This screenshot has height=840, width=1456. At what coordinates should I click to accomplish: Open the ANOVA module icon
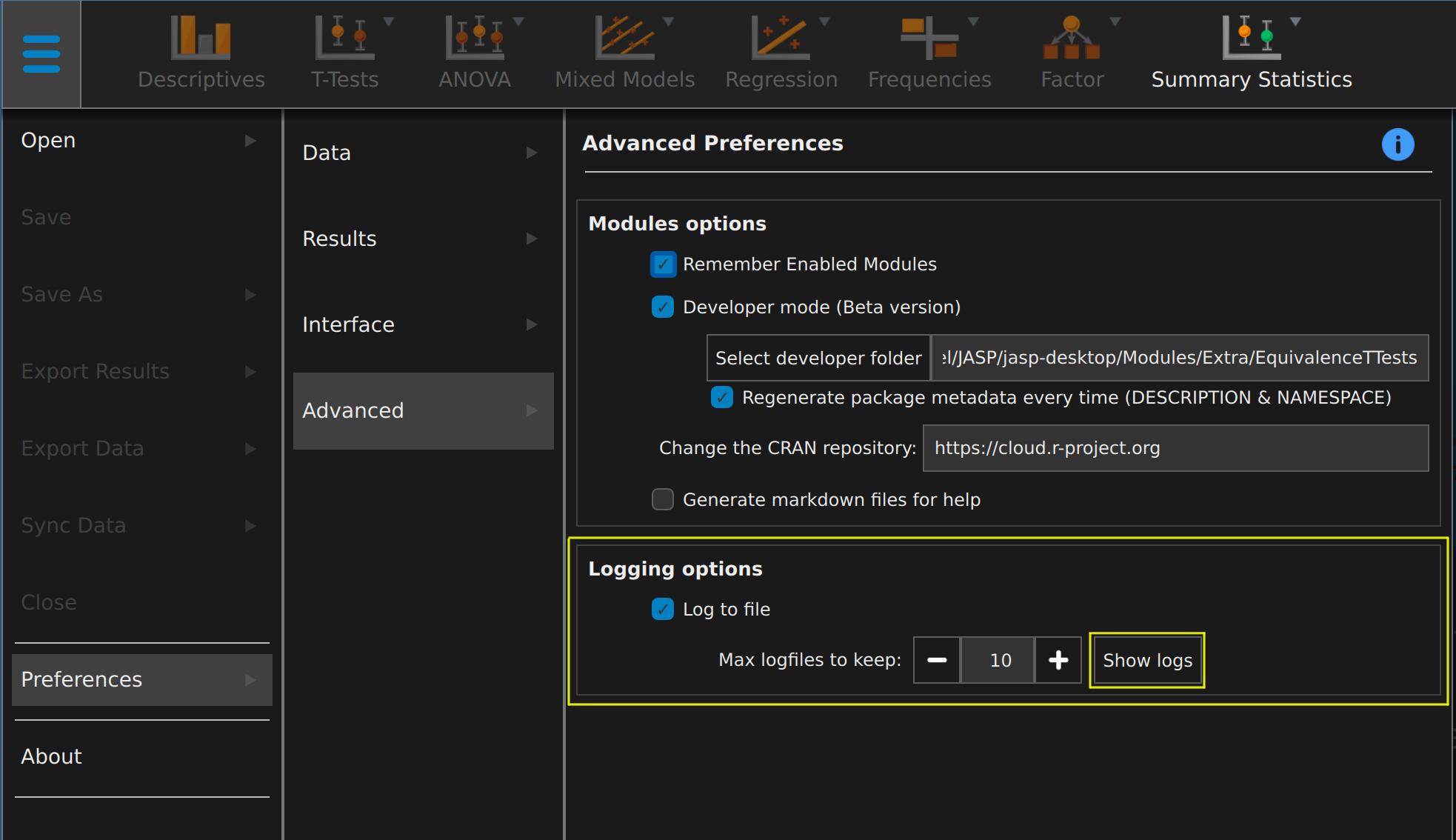[x=475, y=39]
